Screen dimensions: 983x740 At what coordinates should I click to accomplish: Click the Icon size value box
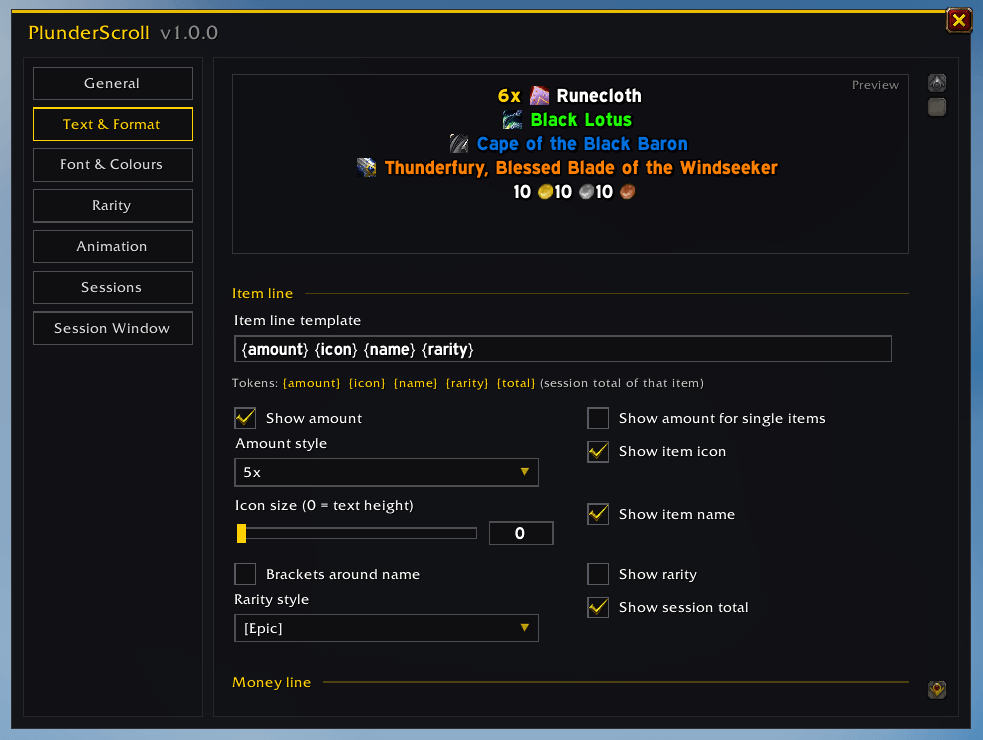(521, 533)
